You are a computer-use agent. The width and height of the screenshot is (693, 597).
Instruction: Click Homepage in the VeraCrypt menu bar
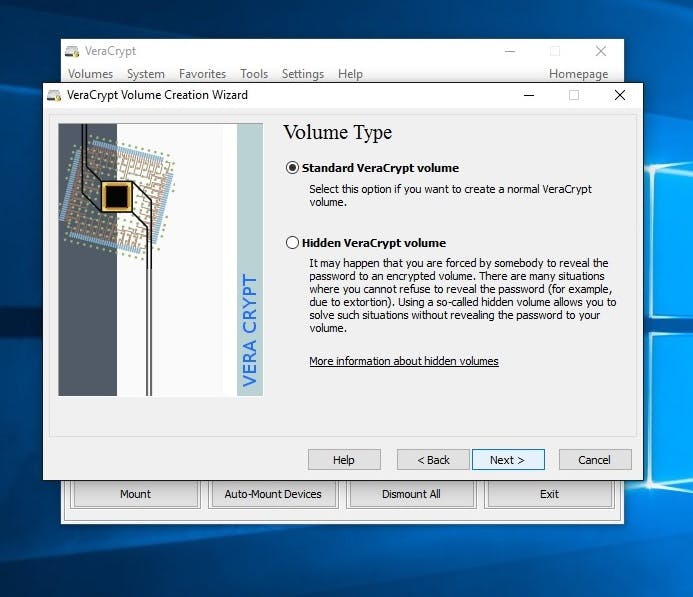(x=578, y=74)
